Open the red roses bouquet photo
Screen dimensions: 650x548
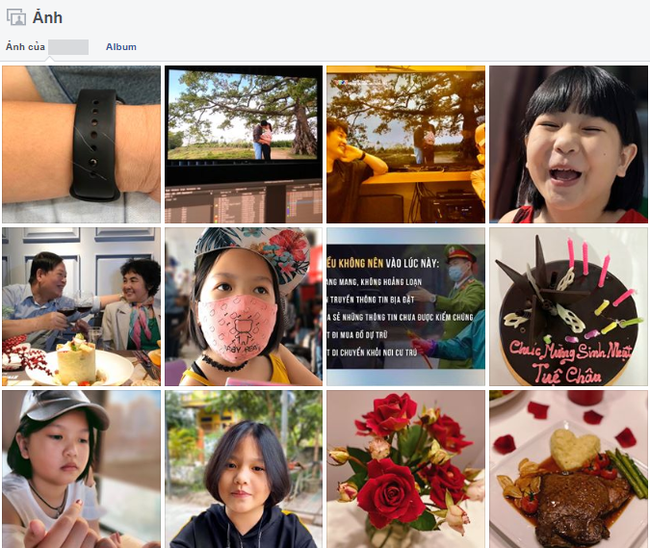coord(406,469)
